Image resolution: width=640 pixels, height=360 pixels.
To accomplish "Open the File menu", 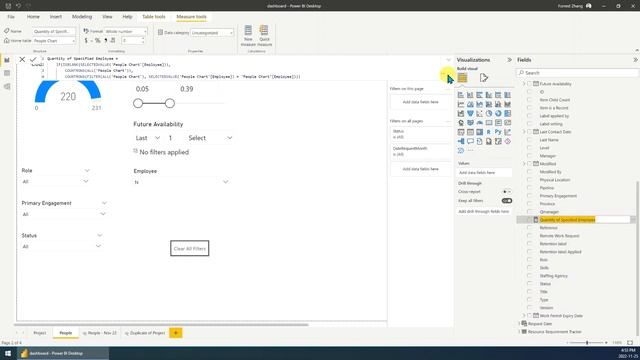I will [x=11, y=17].
